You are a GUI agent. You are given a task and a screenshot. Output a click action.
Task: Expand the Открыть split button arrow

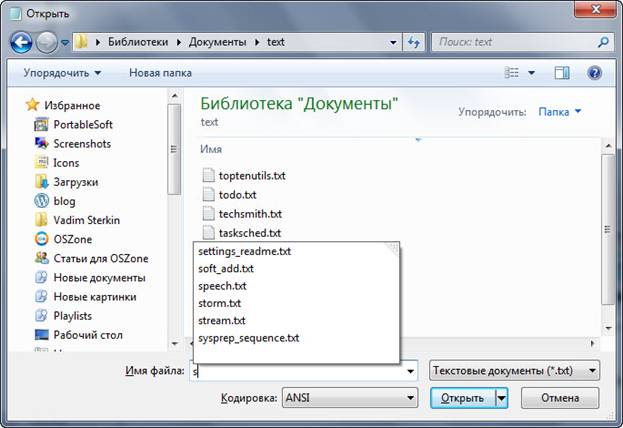pos(502,398)
